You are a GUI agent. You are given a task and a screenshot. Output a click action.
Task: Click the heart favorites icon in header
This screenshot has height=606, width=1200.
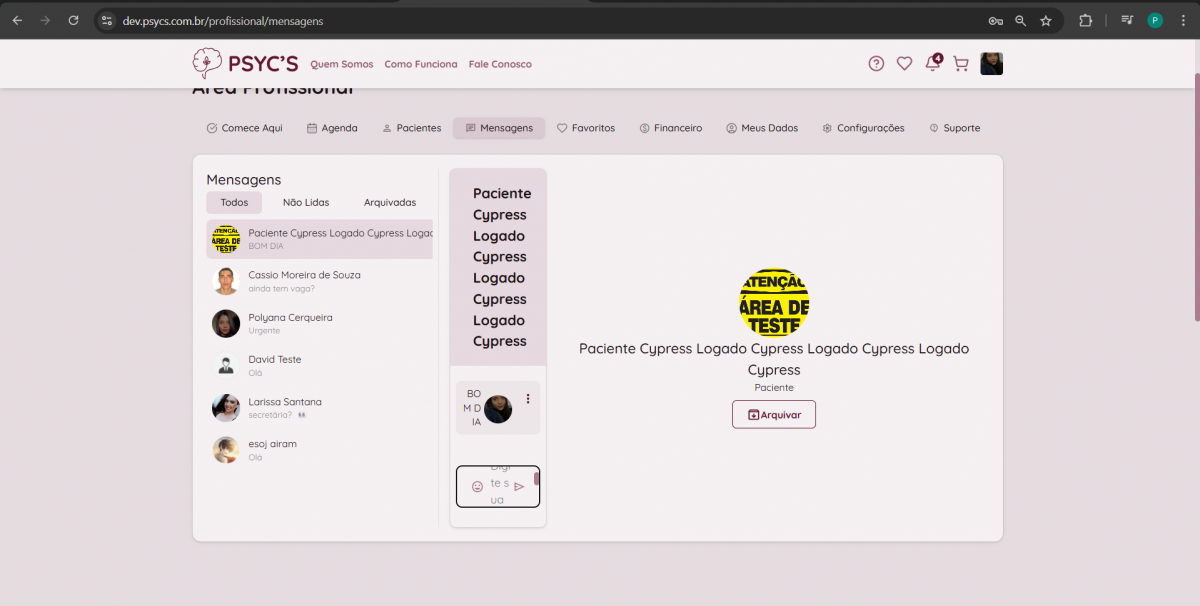(904, 64)
